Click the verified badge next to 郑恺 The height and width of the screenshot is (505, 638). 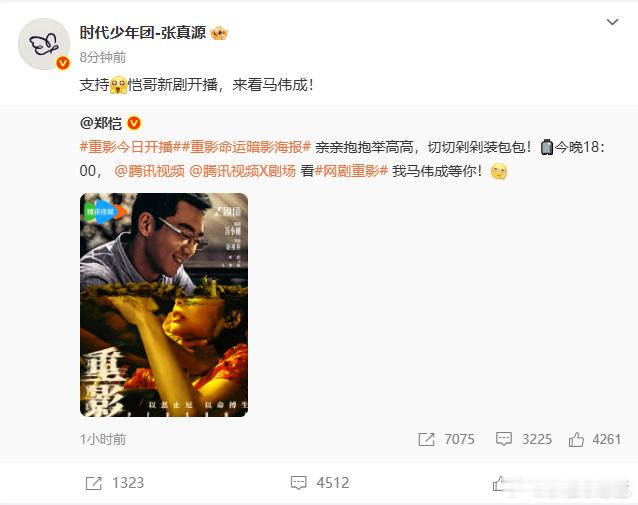[134, 123]
